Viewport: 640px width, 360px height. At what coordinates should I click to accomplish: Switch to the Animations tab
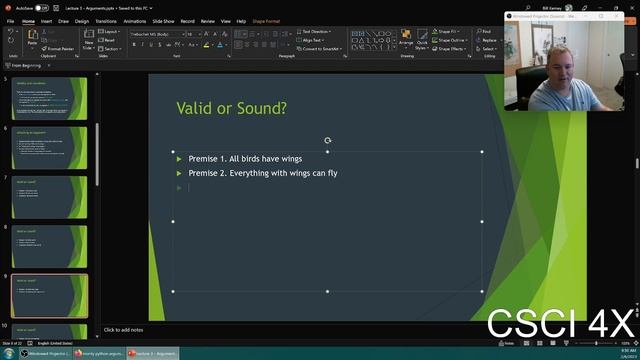[x=135, y=21]
